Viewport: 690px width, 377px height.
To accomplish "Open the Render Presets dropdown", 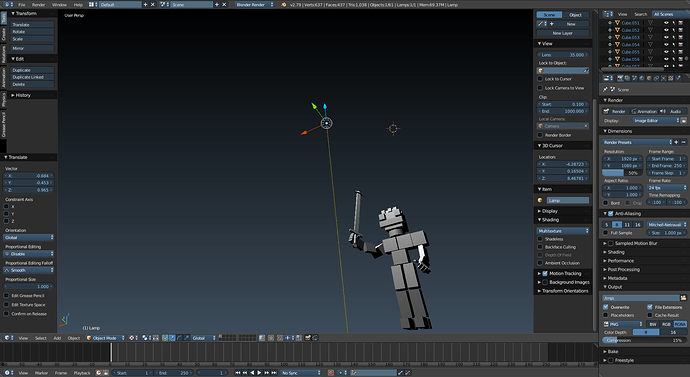I will tap(637, 142).
